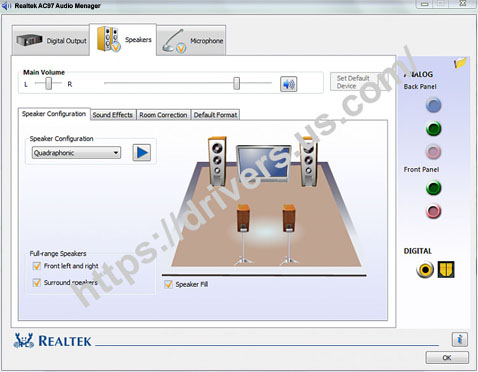Toggle Surround speakers full-range checkbox

[x=37, y=283]
